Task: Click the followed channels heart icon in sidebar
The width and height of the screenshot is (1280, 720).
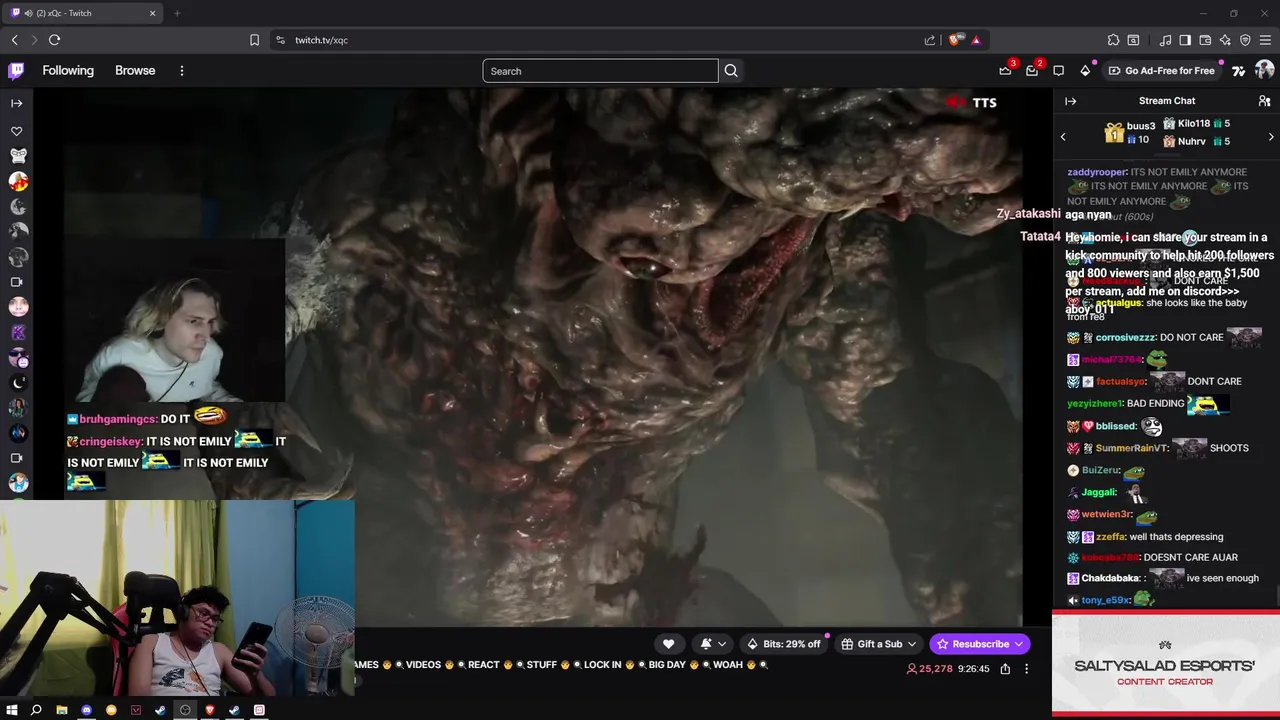Action: pyautogui.click(x=17, y=131)
